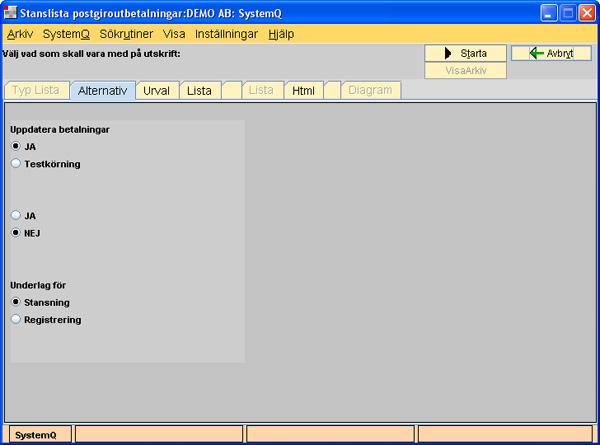The width and height of the screenshot is (600, 445).
Task: Switch to the Alternativ tab
Action: pos(101,91)
